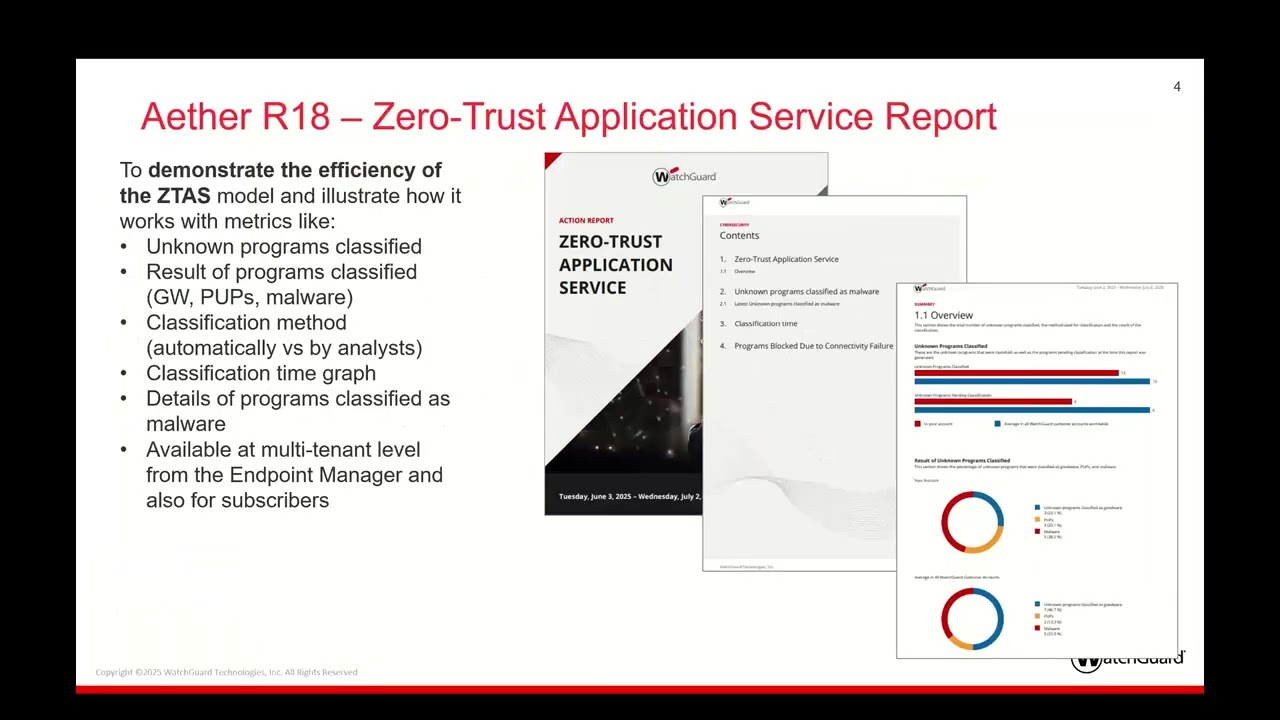The width and height of the screenshot is (1280, 720).
Task: Click the '1.1 Overview' heading on the third page
Action: pyautogui.click(x=943, y=315)
